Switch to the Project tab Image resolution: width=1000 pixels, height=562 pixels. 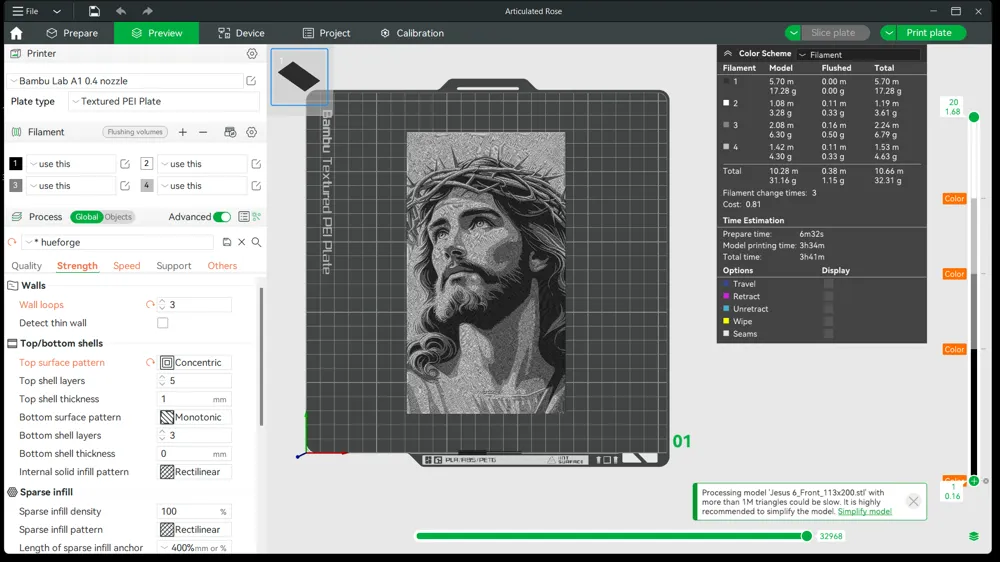coord(327,33)
